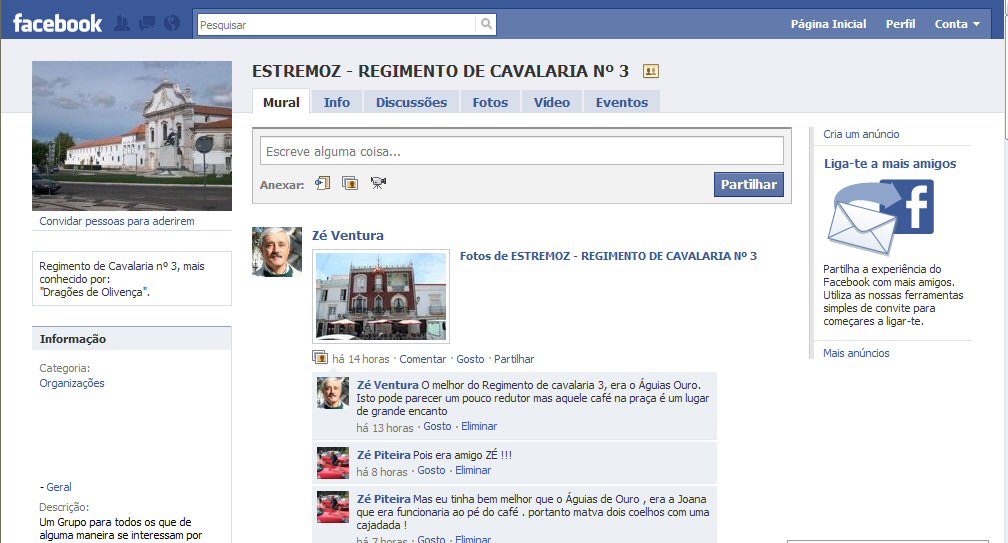
Task: Click the 'Informação' section header
Action: pyautogui.click(x=132, y=339)
